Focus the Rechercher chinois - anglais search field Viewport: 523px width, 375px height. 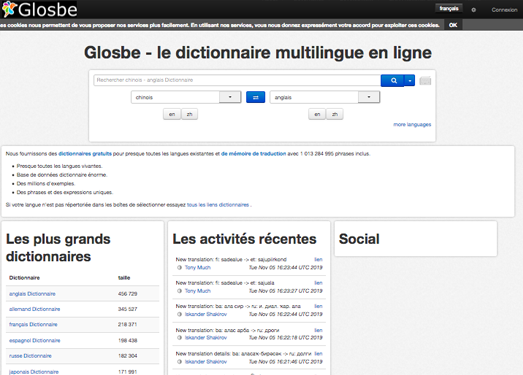pyautogui.click(x=237, y=80)
